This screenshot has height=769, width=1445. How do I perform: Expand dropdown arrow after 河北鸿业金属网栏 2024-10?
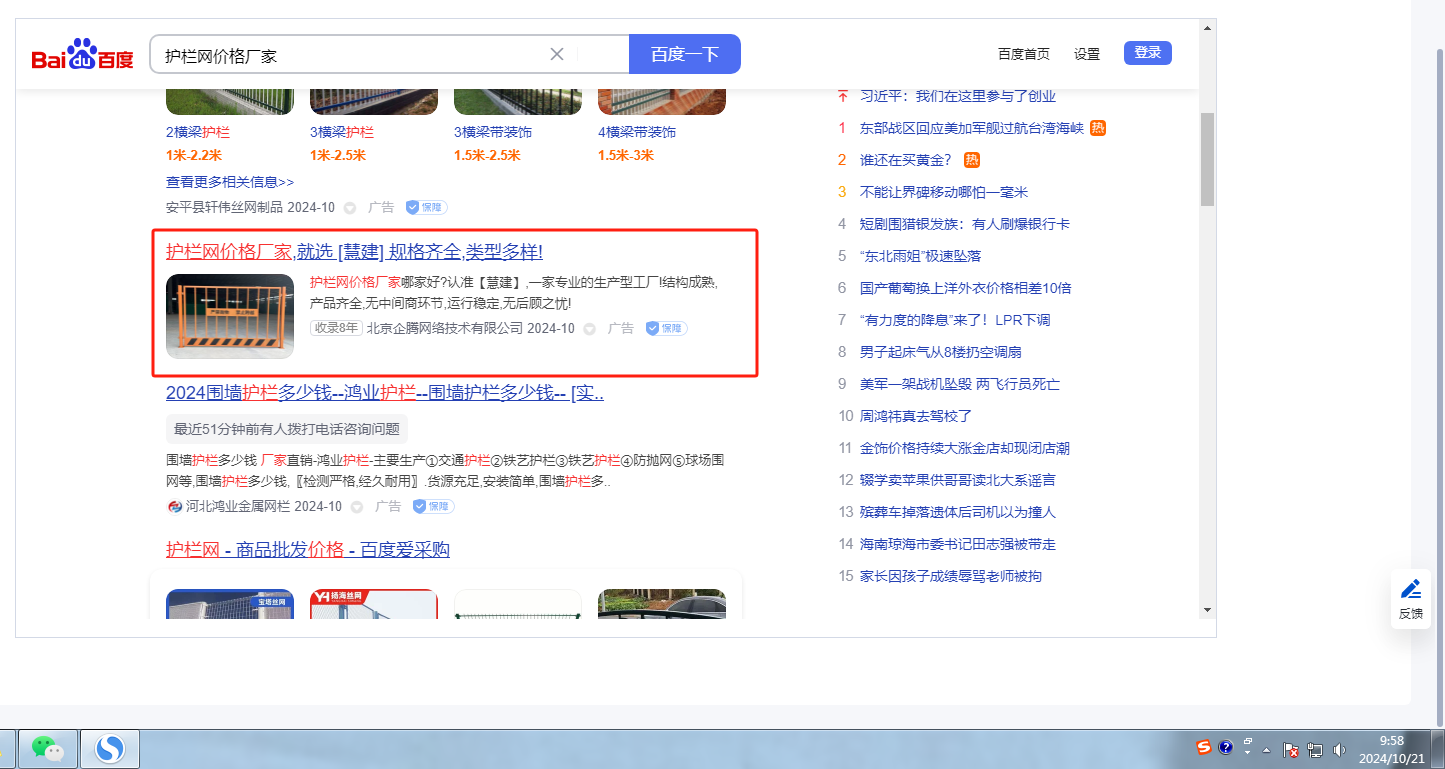point(357,507)
